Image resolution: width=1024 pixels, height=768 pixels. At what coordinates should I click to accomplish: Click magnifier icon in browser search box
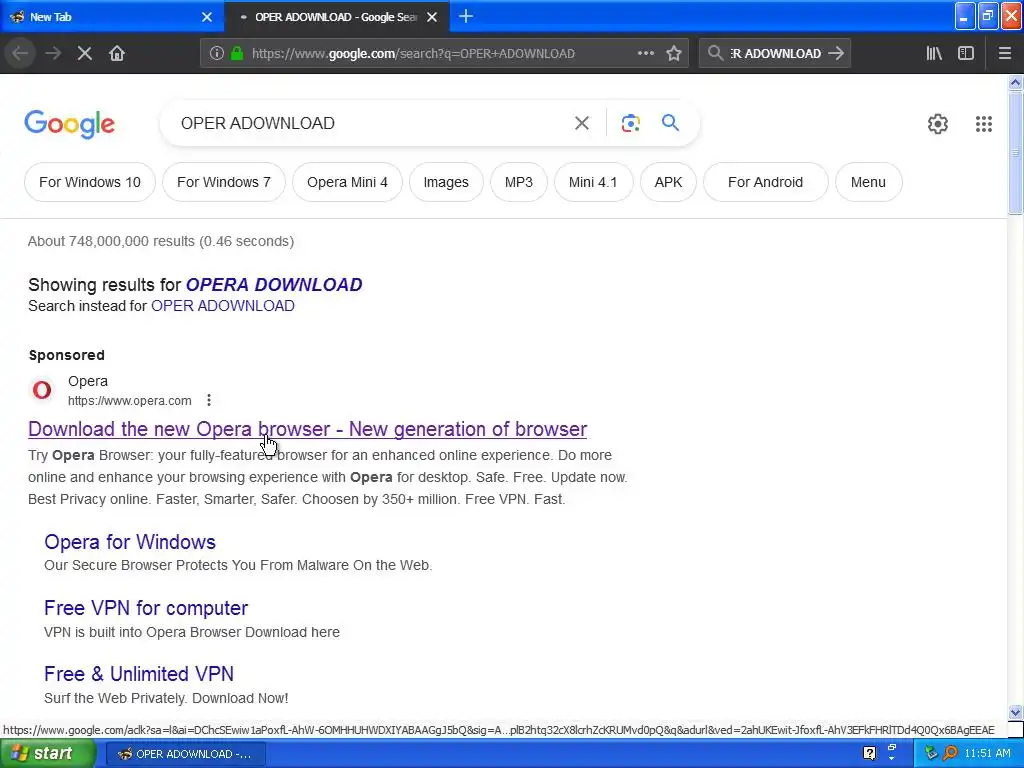pyautogui.click(x=715, y=54)
